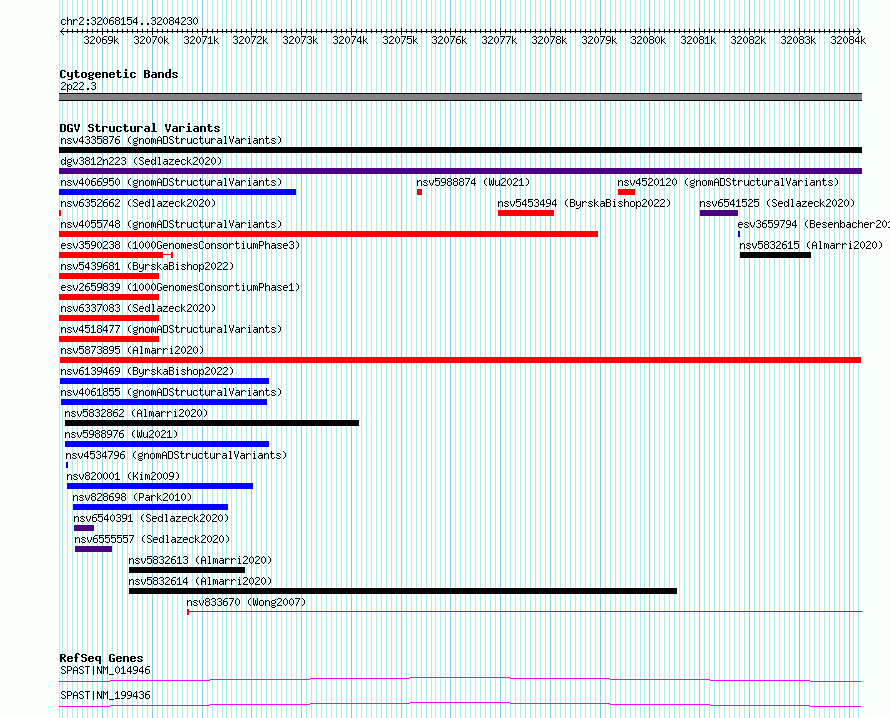Click the nsv828698 (Park2010) label
Image resolution: width=890 pixels, height=718 pixels.
tap(132, 497)
